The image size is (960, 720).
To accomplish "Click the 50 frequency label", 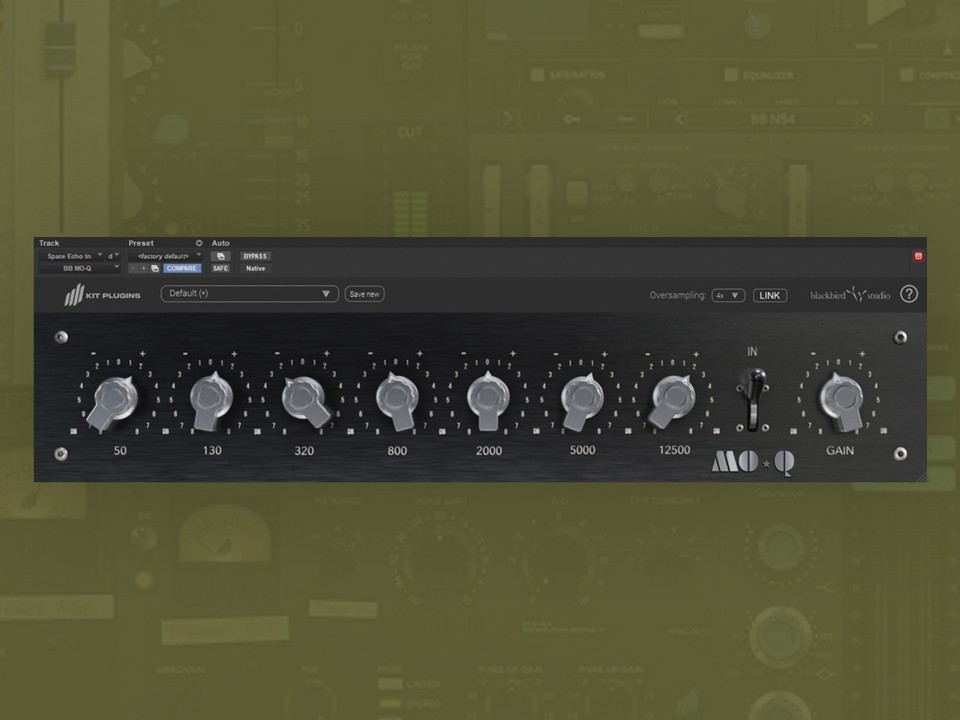I will 120,451.
